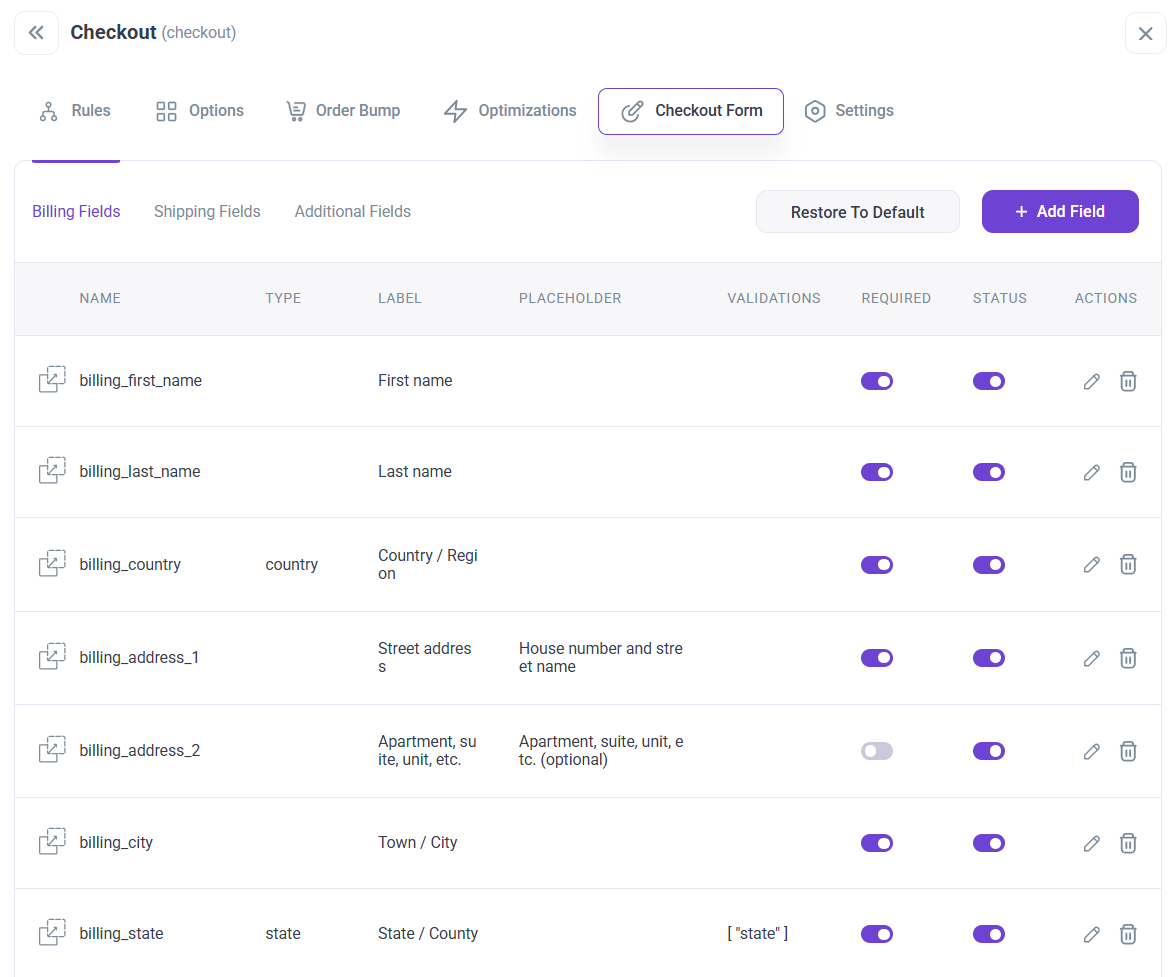The image size is (1176, 977).
Task: Open Additional Fields sub-tab
Action: coord(352,211)
